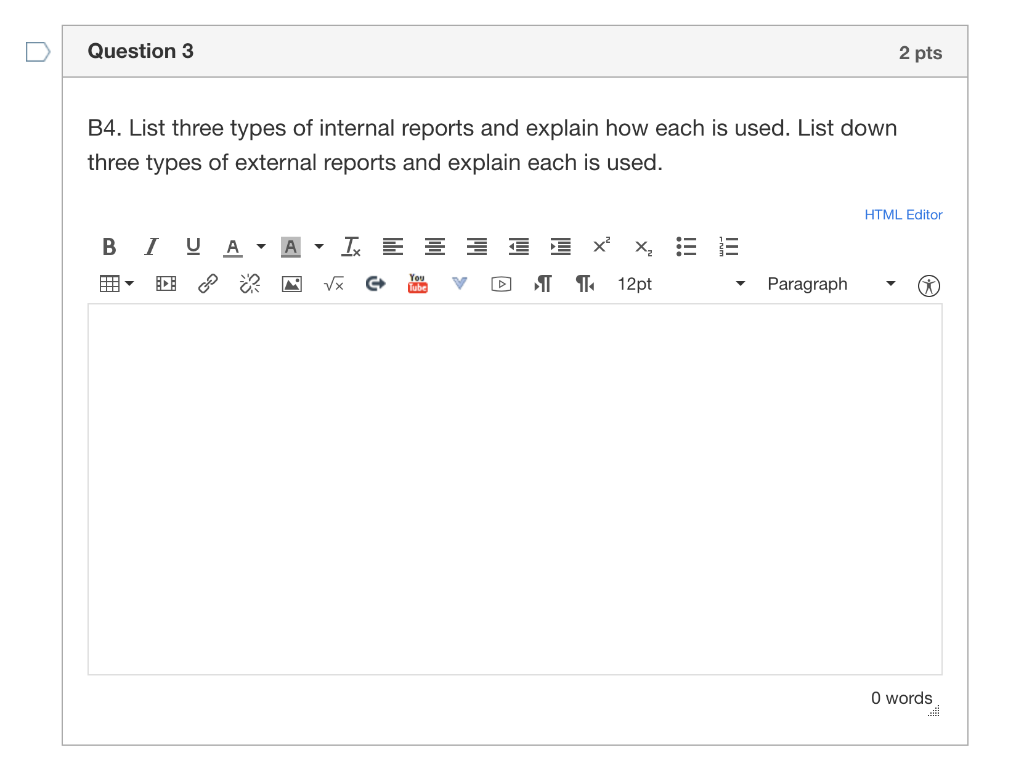Image resolution: width=1024 pixels, height=779 pixels.
Task: Toggle underline text formatting
Action: pos(193,247)
